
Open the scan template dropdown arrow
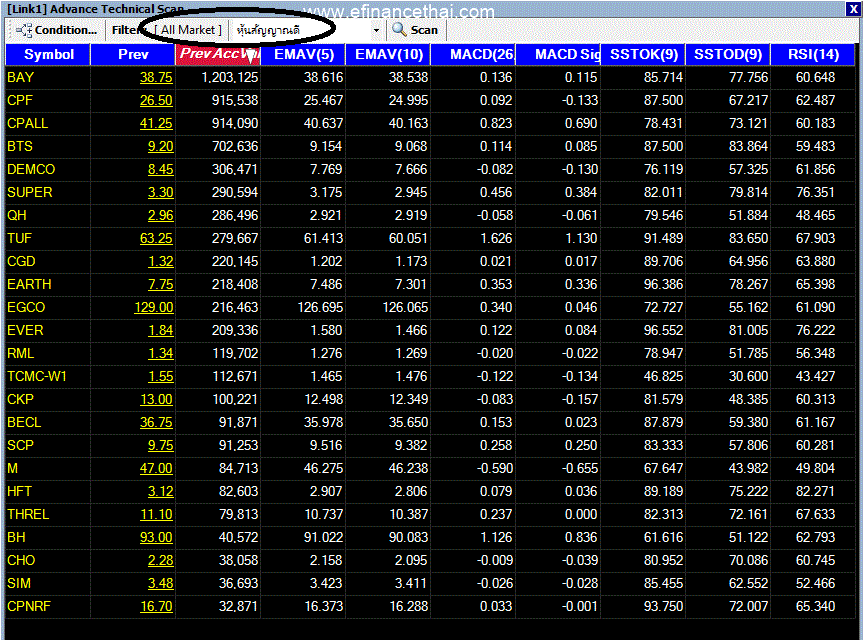[376, 30]
